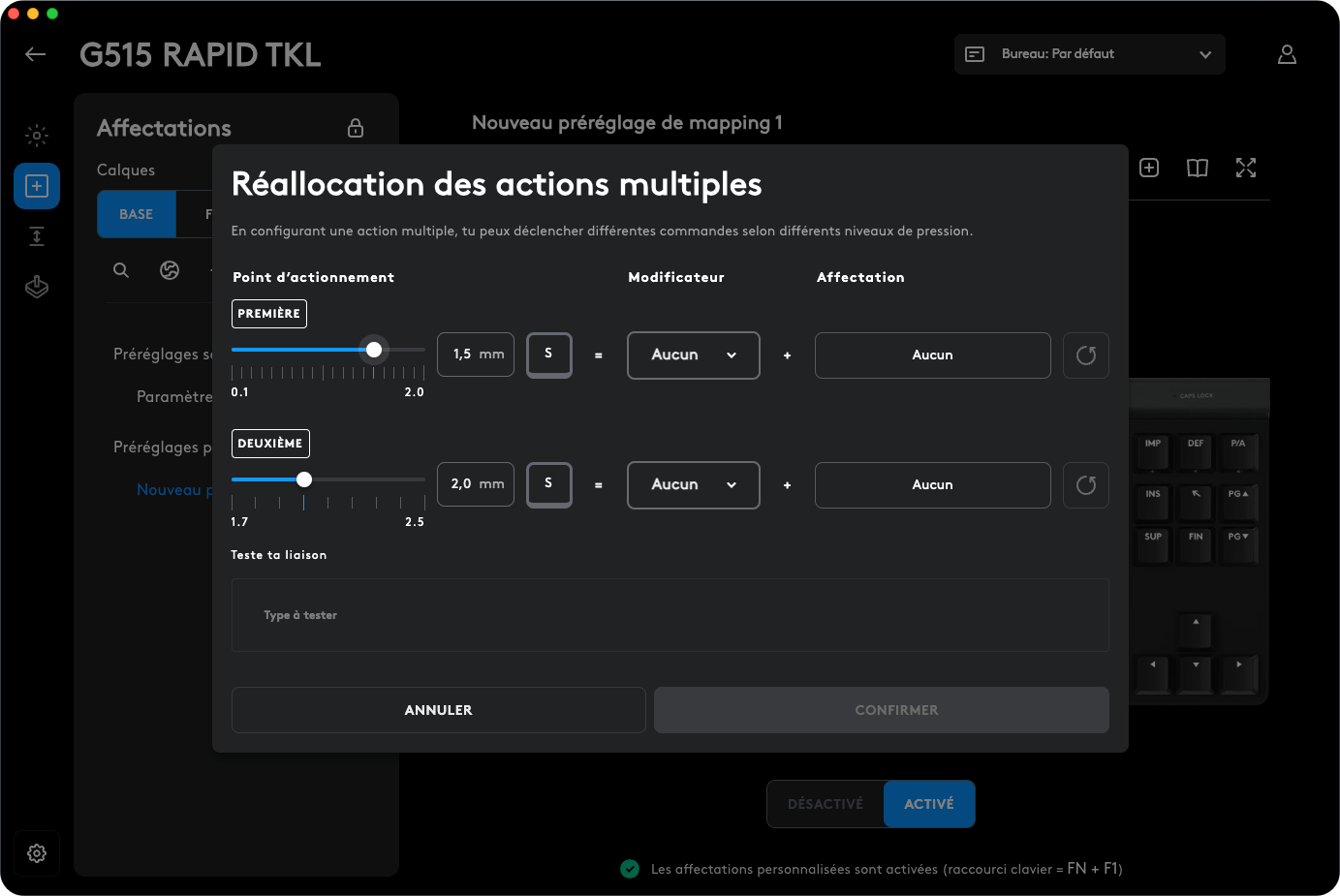Switch to the BASE layer tab
Image resolution: width=1340 pixels, height=896 pixels.
pos(136,214)
